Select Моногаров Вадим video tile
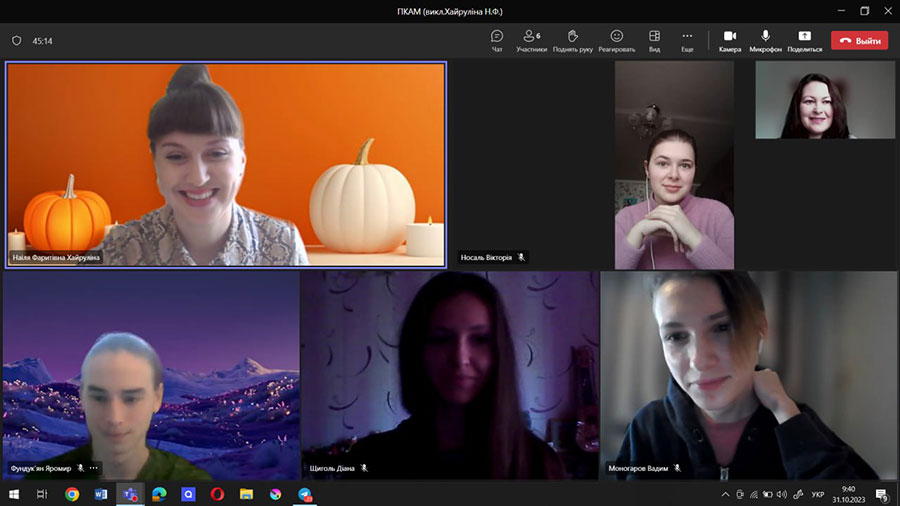Viewport: 900px width, 506px height. [x=748, y=375]
